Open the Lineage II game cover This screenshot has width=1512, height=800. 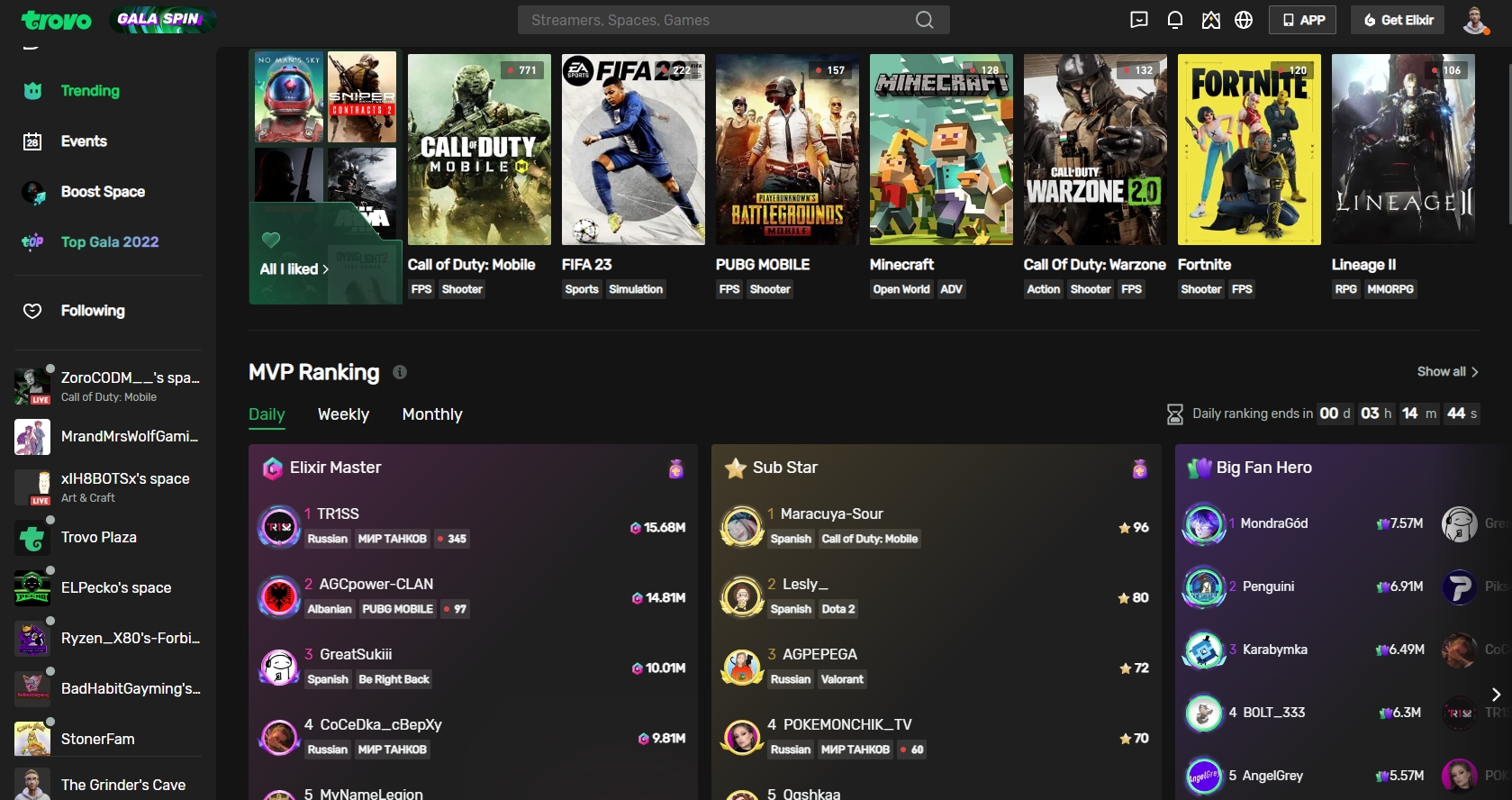click(1403, 150)
